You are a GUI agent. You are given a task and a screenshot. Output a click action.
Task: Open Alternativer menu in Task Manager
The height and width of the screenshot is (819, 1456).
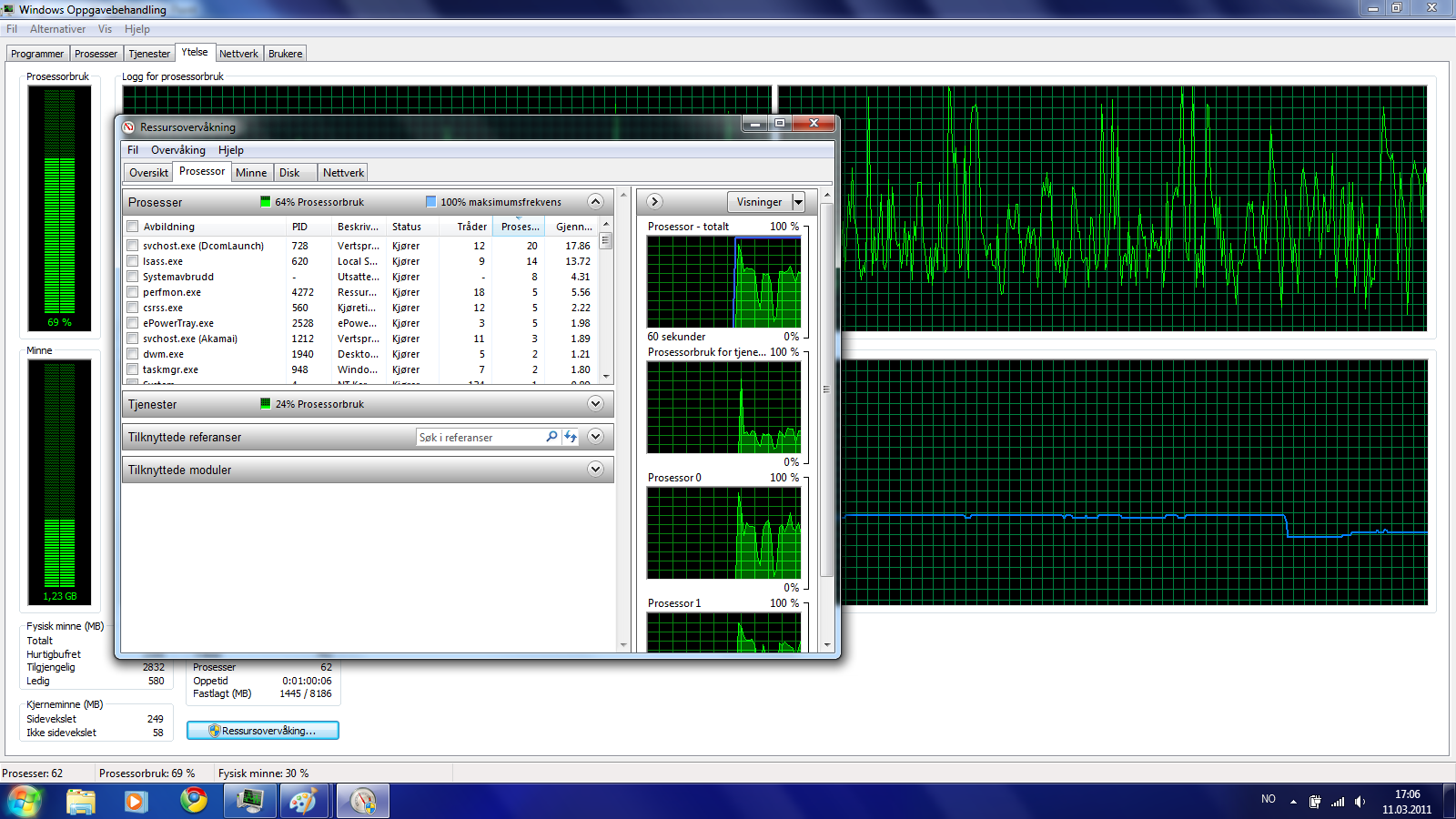click(x=57, y=29)
